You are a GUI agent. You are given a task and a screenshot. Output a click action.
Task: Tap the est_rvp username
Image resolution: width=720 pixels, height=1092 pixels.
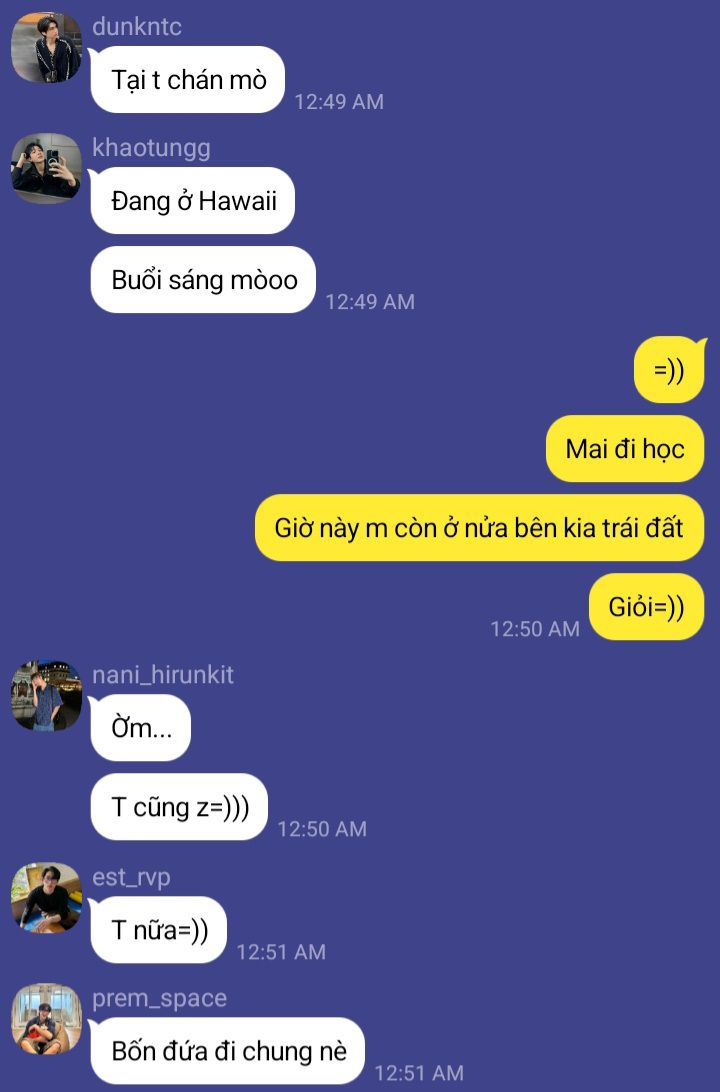(x=131, y=877)
